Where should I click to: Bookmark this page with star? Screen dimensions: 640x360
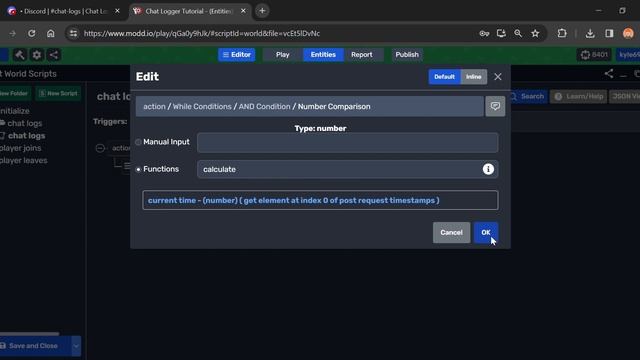(x=535, y=33)
